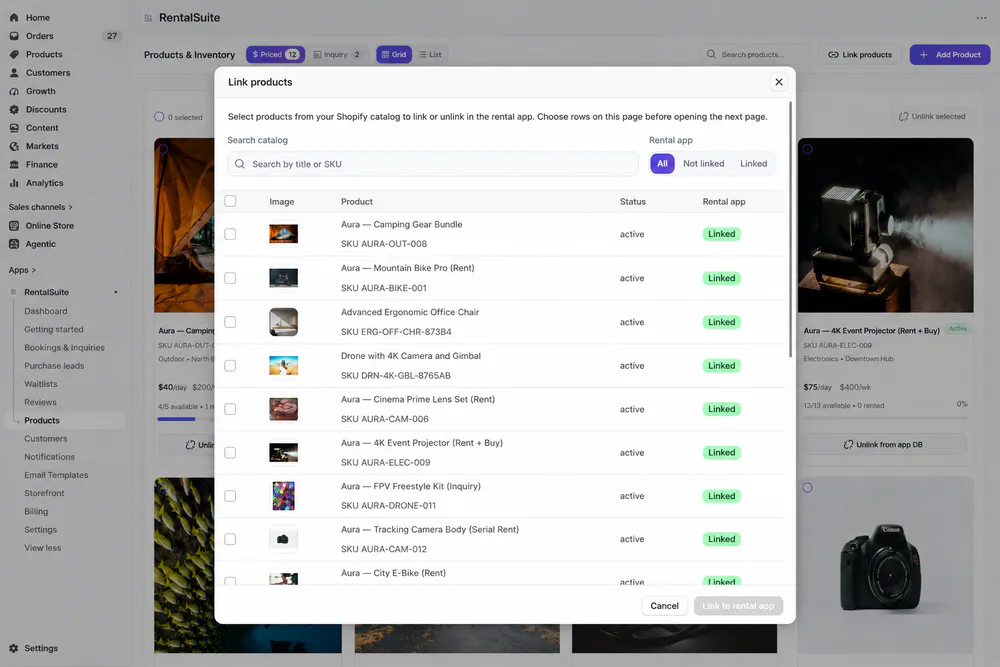Viewport: 1000px width, 667px height.
Task: Click Unlink selected button
Action: 931,117
